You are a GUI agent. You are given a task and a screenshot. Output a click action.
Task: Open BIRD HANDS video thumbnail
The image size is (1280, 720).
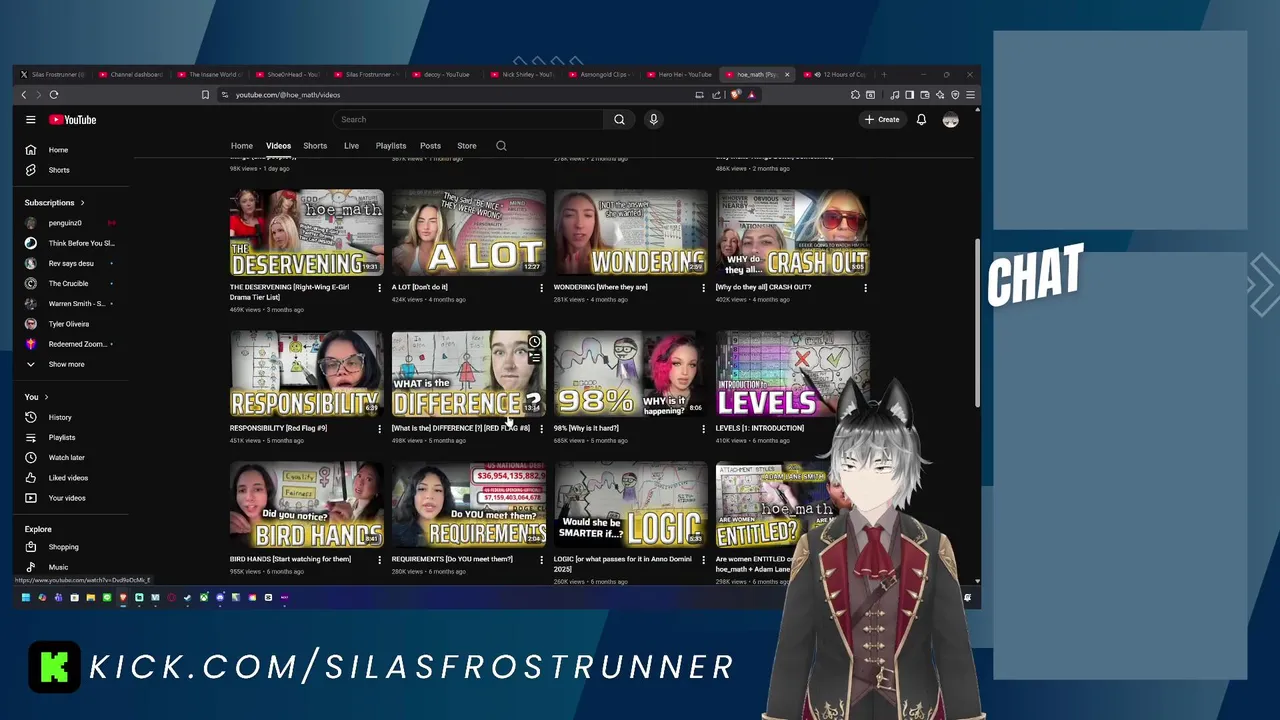coord(307,504)
